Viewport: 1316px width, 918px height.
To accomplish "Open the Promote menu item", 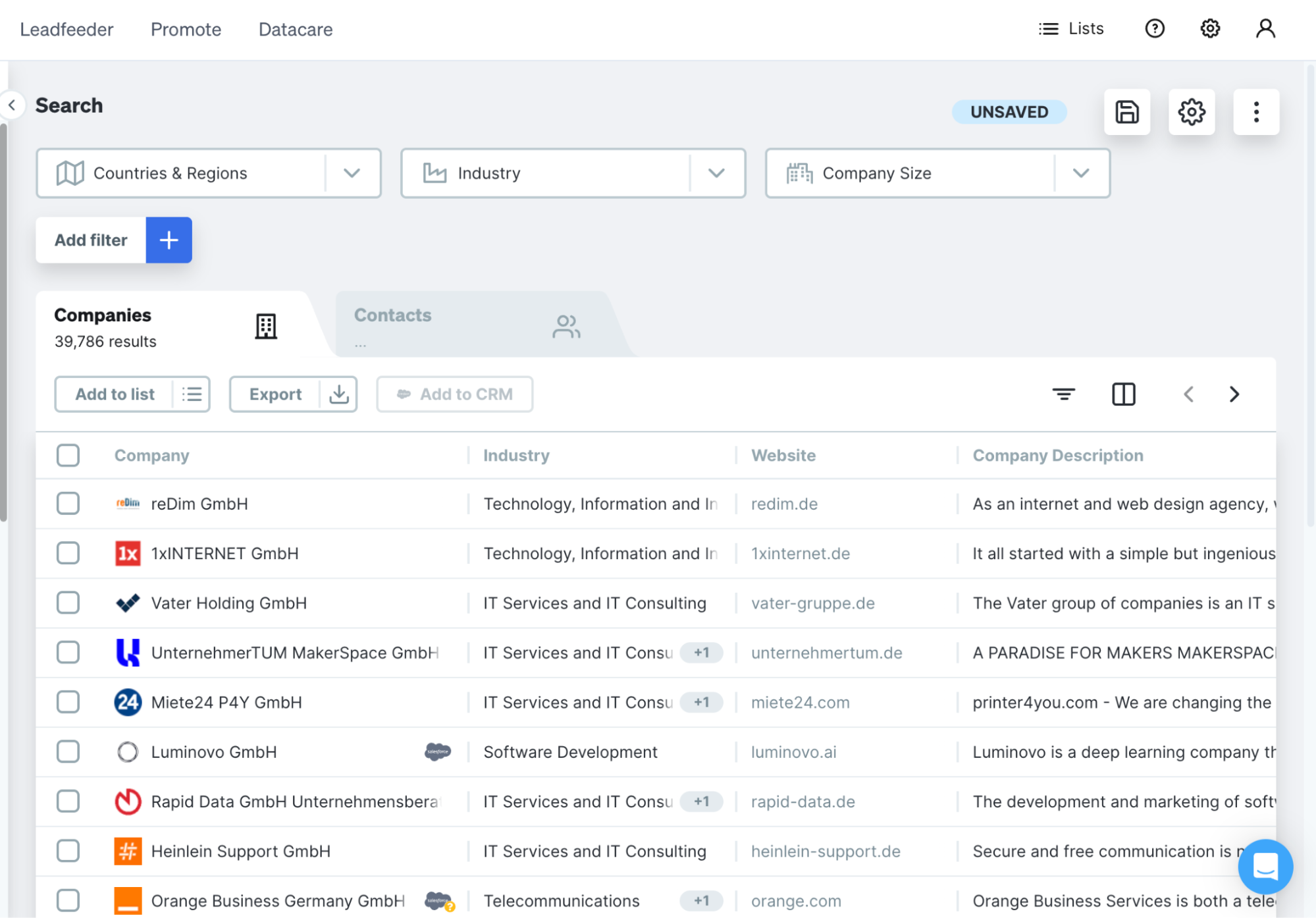I will point(185,29).
